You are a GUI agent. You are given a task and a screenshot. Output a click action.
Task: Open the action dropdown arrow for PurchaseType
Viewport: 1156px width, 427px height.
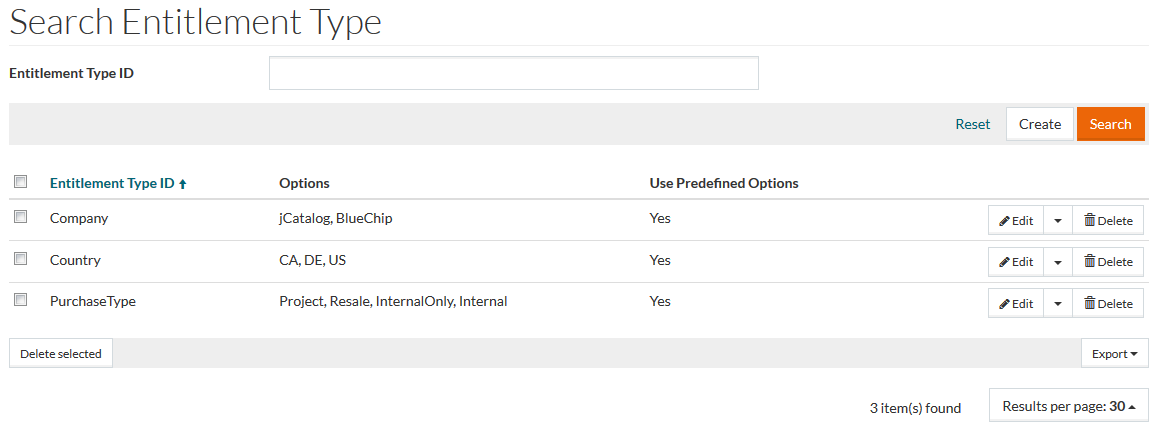(x=1057, y=304)
